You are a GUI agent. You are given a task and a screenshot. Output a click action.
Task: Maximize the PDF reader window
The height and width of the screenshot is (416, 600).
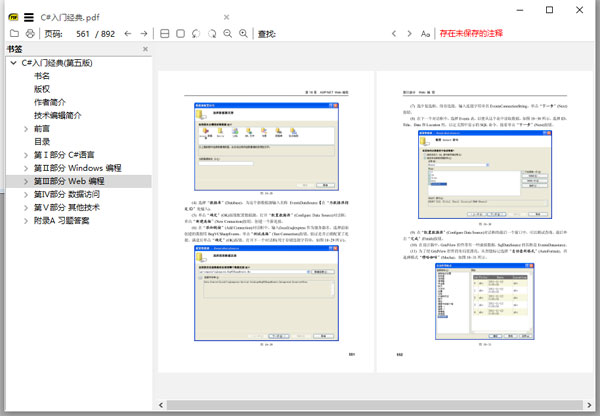(x=549, y=10)
